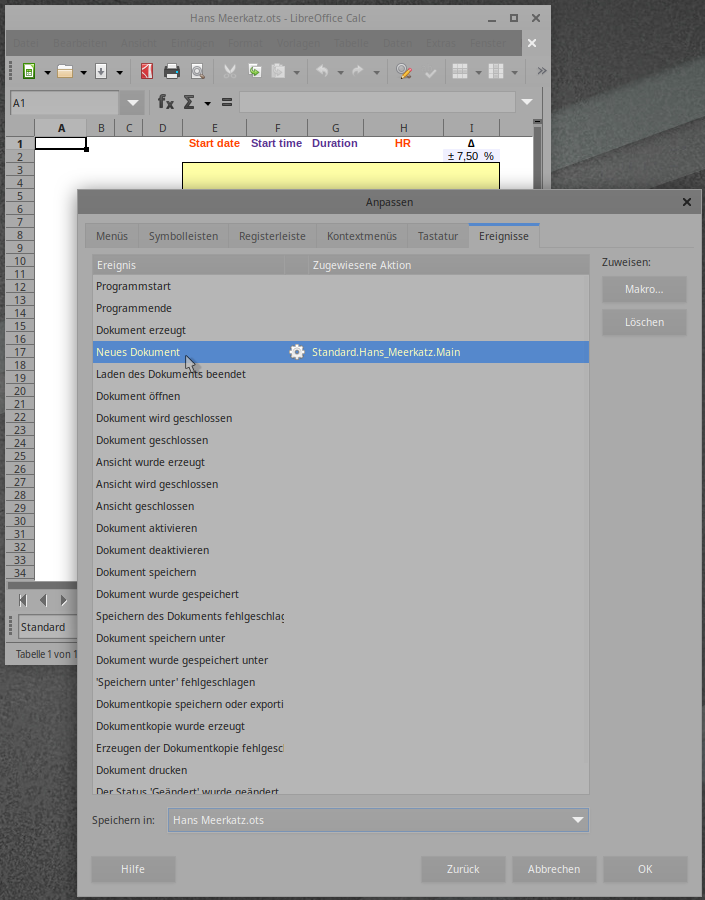Expand toolbar overflow double-chevron
Viewport: 705px width, 900px height.
click(541, 71)
